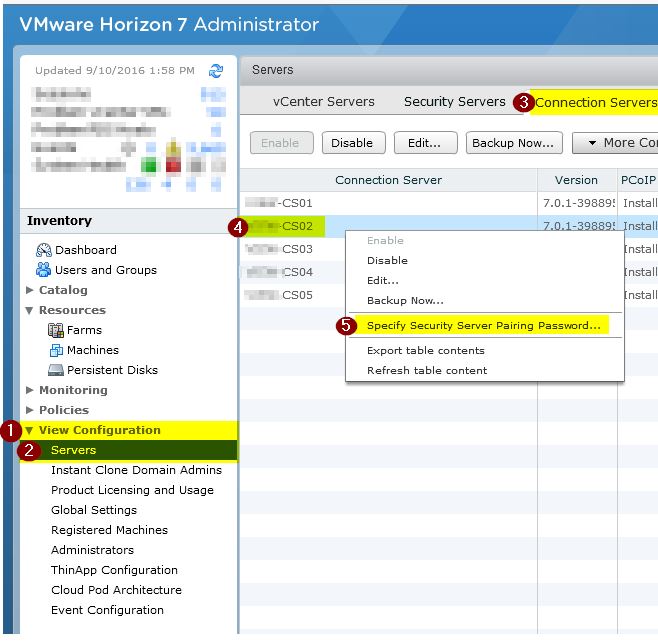The height and width of the screenshot is (642, 658).
Task: Click the Persistent Disks drive icon
Action: [56, 370]
